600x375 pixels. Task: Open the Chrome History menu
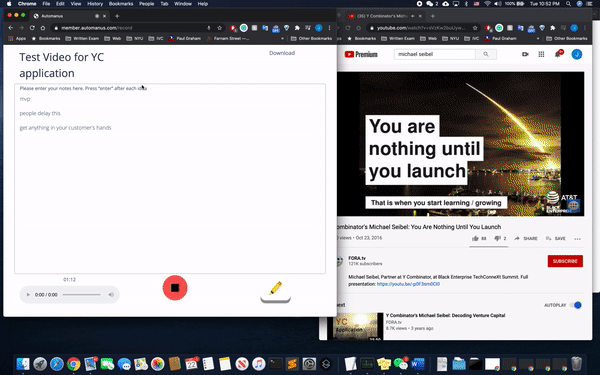[x=95, y=4]
